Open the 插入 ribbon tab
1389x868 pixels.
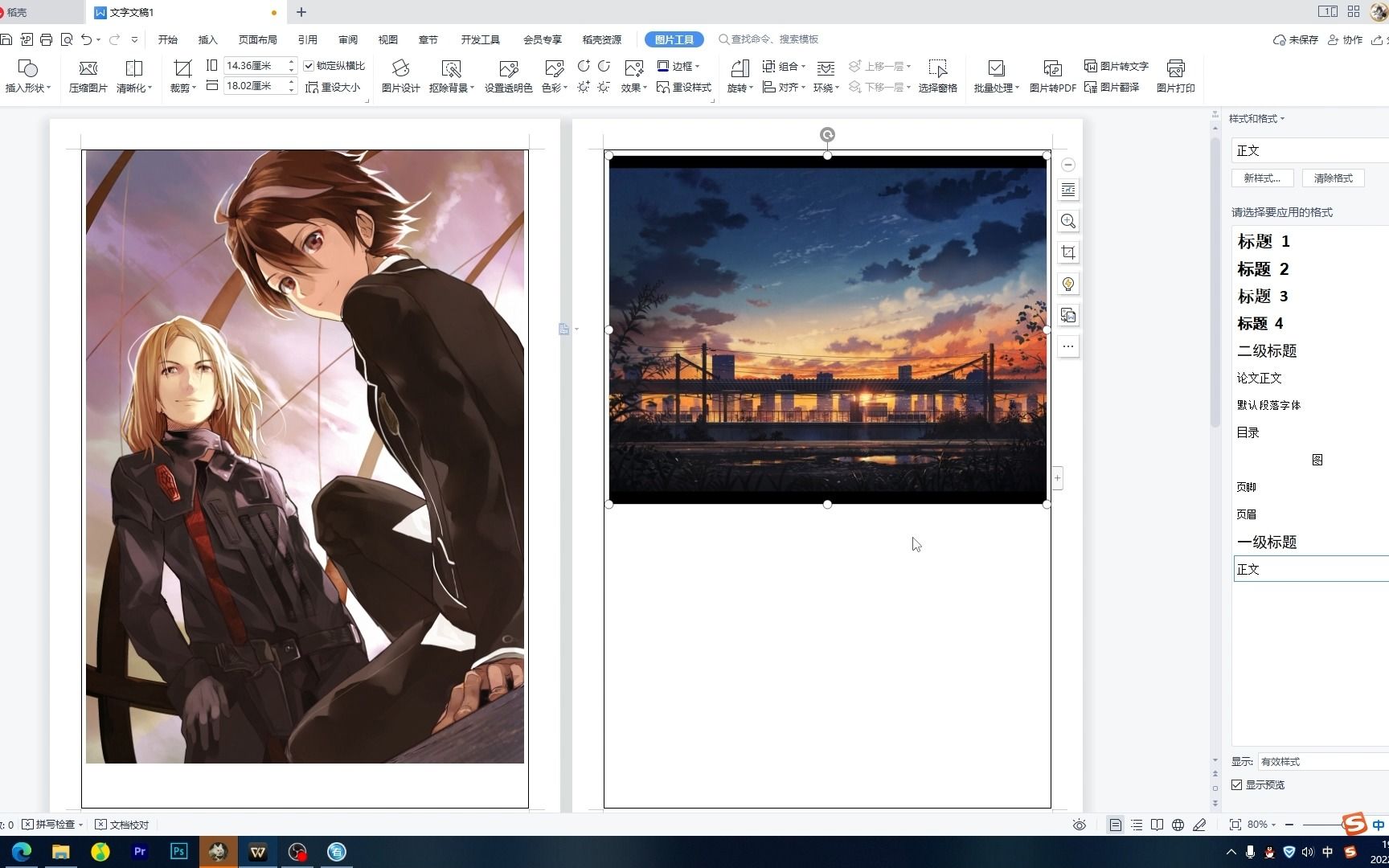(x=208, y=39)
